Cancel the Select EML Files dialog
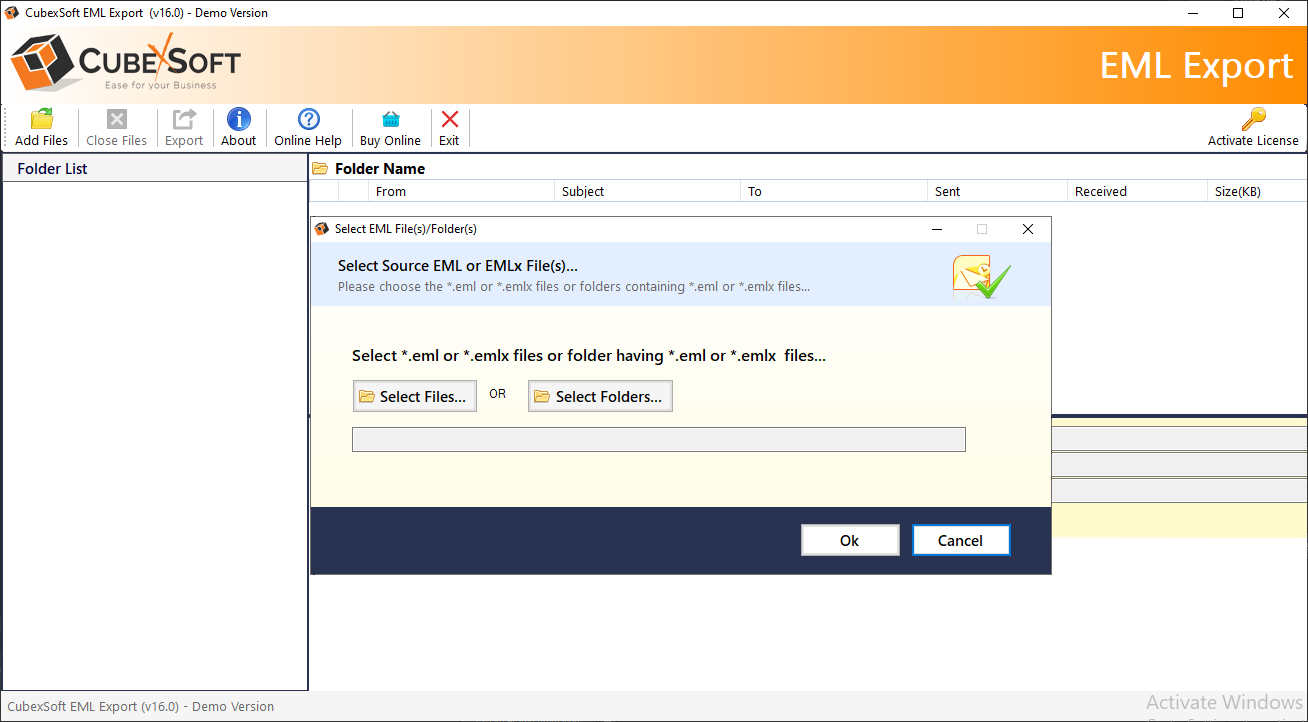 tap(960, 540)
